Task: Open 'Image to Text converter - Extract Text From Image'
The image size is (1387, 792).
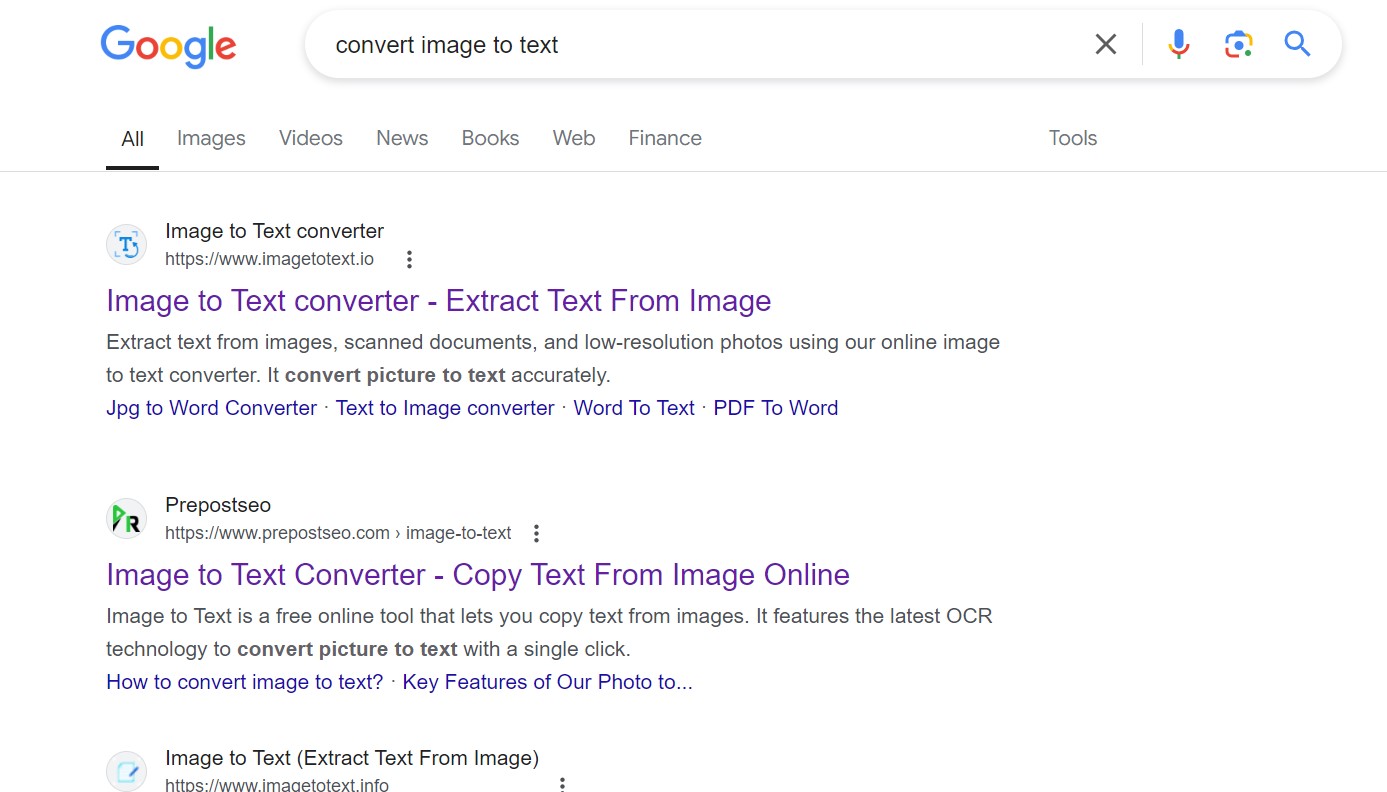Action: click(439, 301)
